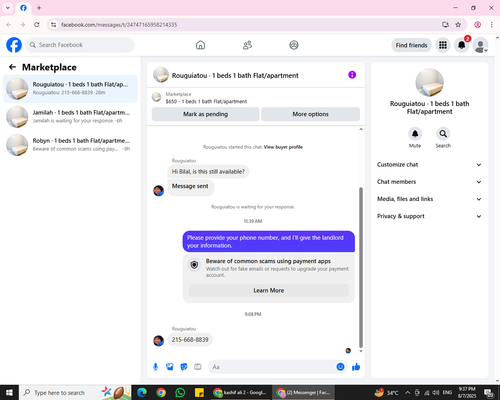
Task: Open conversation information purple icon
Action: tap(352, 75)
